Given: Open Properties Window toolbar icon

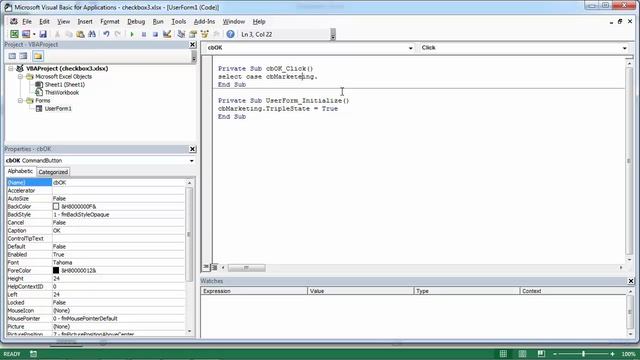Looking at the screenshot, I should 193,34.
